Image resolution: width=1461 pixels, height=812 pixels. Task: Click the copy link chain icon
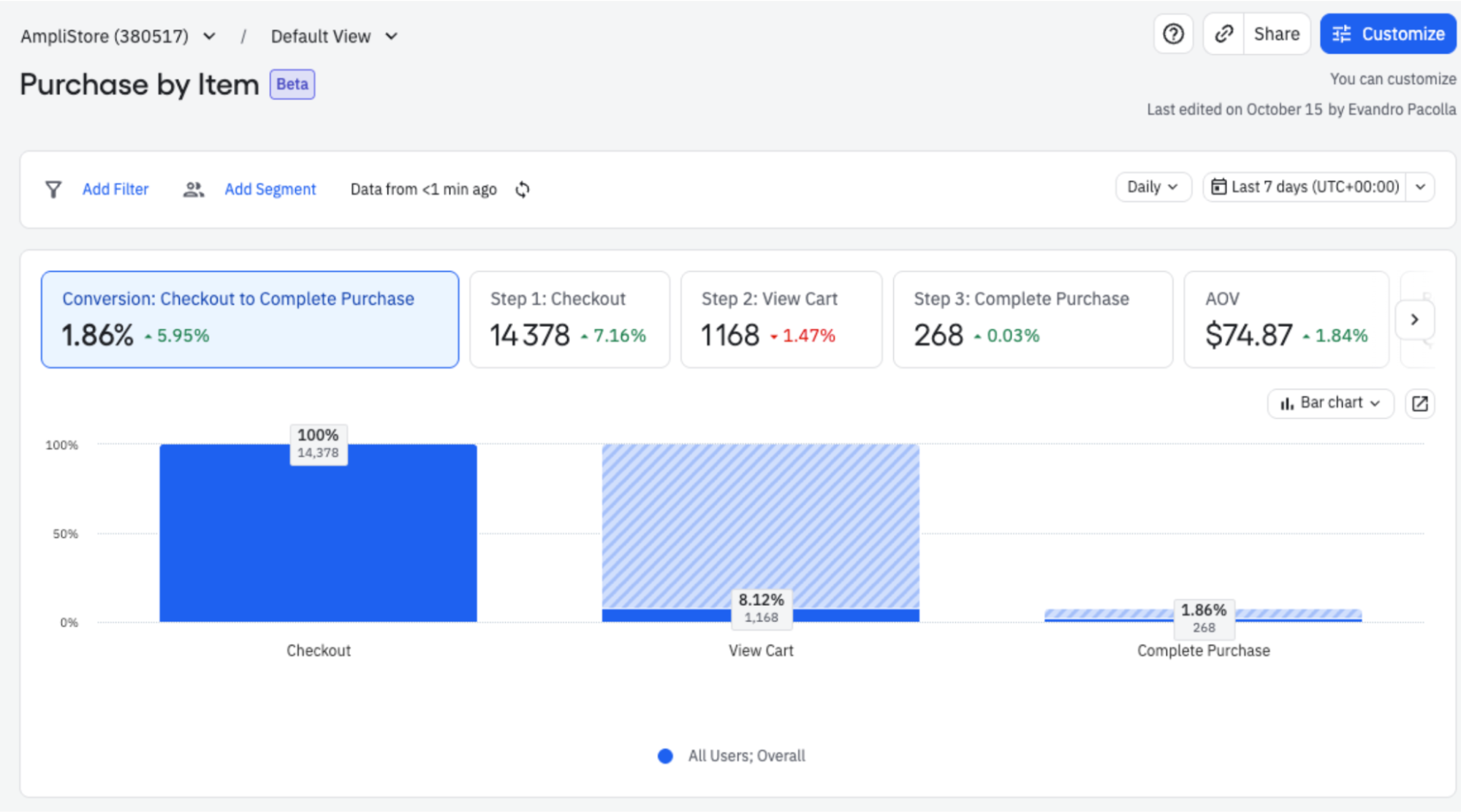1223,34
